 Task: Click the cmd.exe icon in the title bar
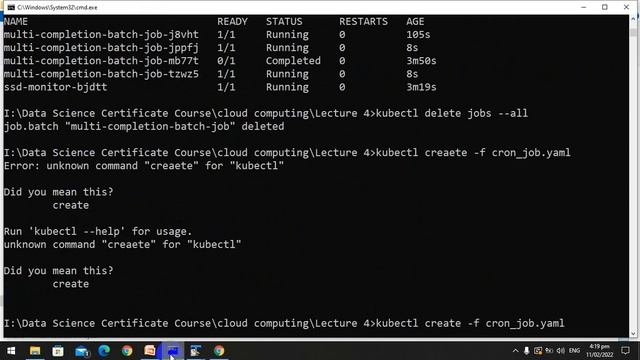click(11, 7)
